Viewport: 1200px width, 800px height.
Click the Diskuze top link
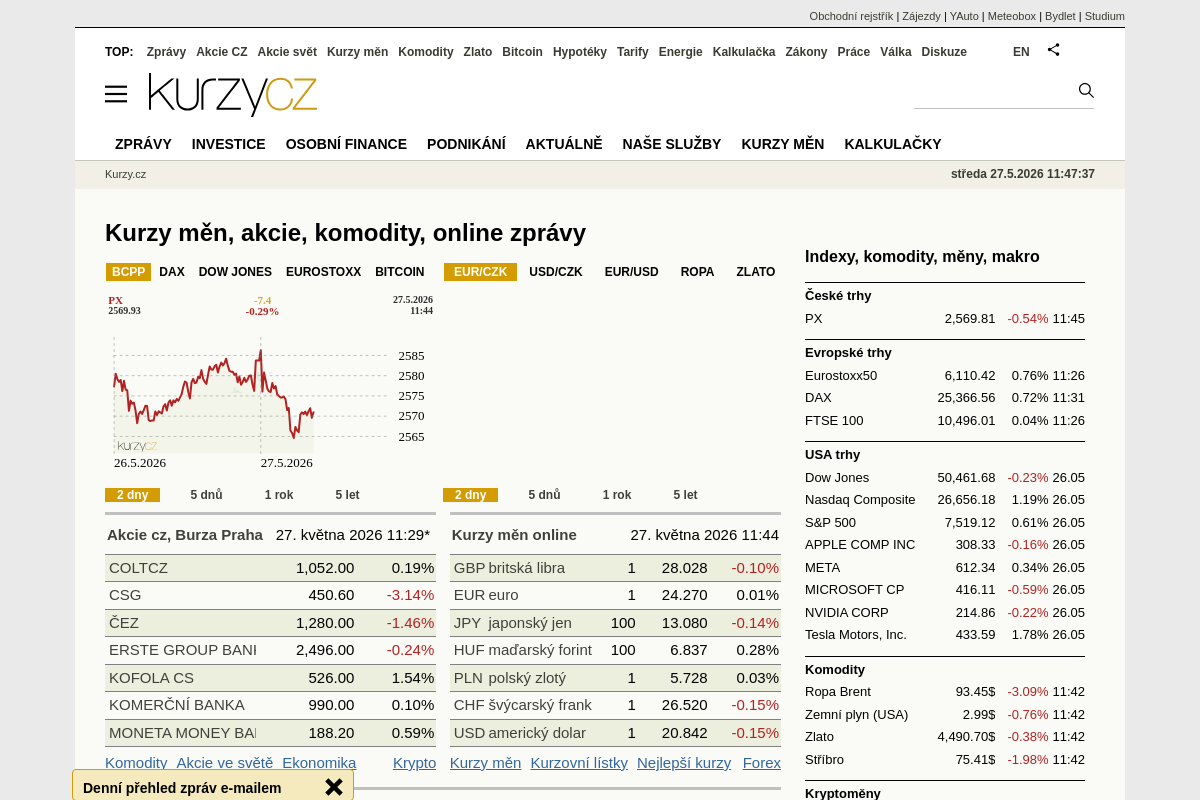944,52
